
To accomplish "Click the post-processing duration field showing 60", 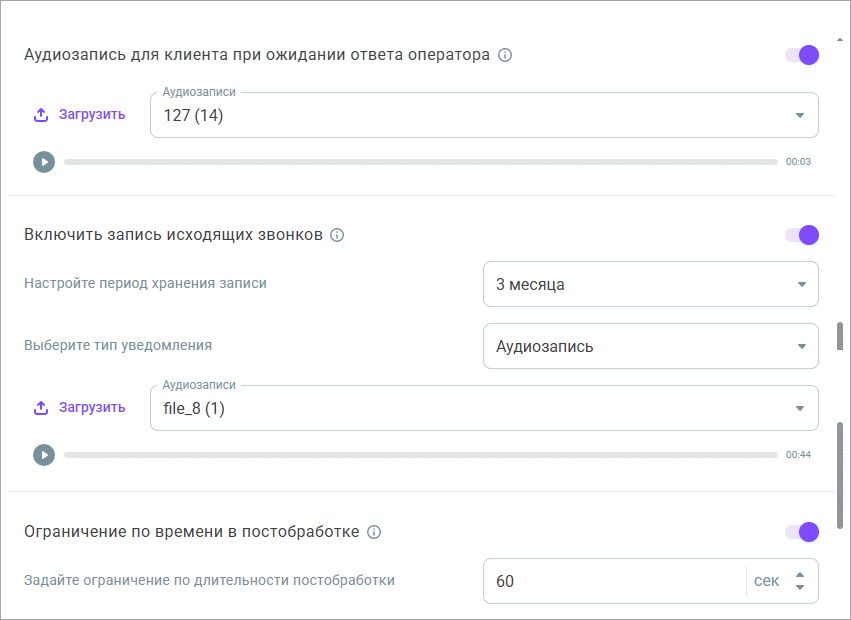I will (x=610, y=581).
